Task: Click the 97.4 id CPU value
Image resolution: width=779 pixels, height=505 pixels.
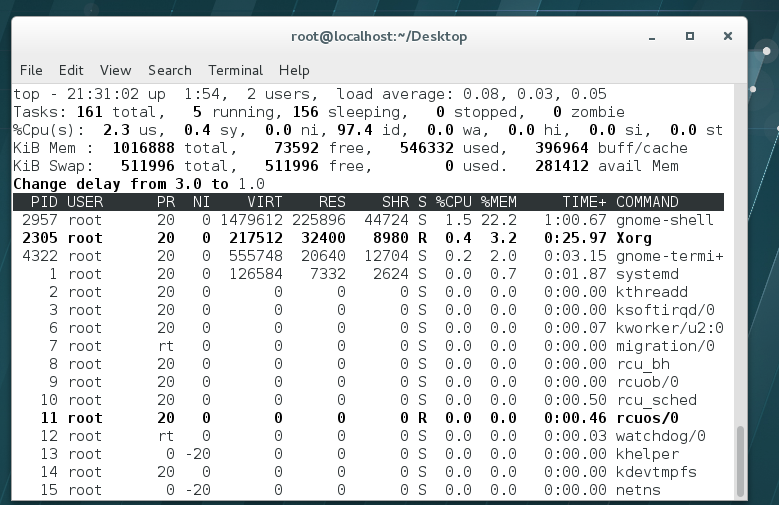Action: click(x=355, y=130)
